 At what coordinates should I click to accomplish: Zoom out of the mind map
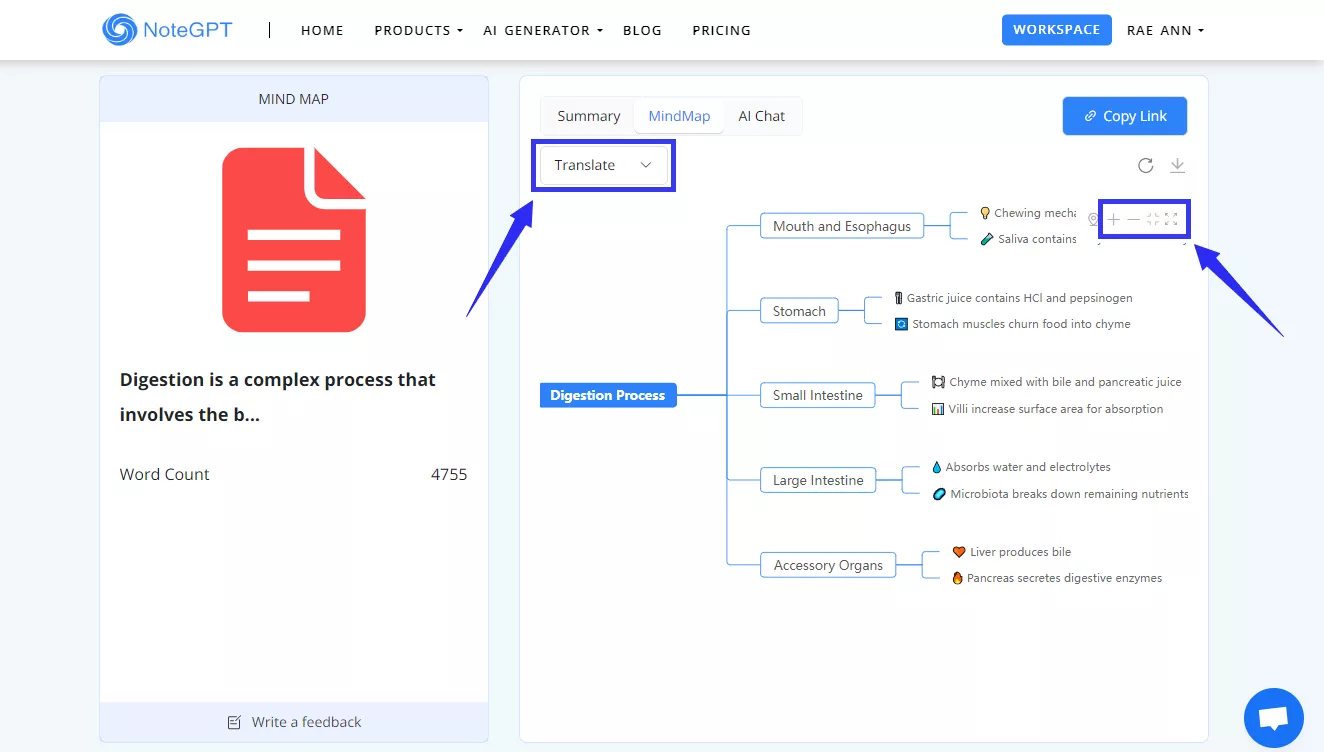(1134, 219)
